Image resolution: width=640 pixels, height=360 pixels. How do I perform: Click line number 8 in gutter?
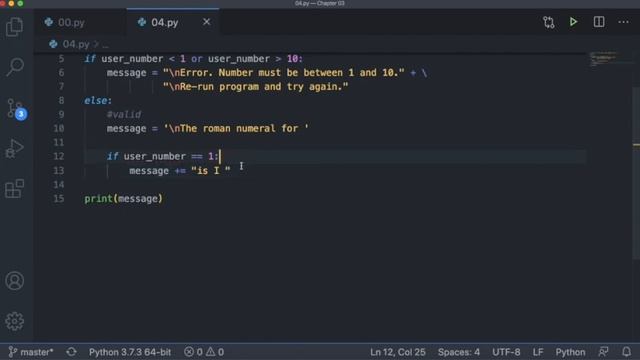coord(61,100)
